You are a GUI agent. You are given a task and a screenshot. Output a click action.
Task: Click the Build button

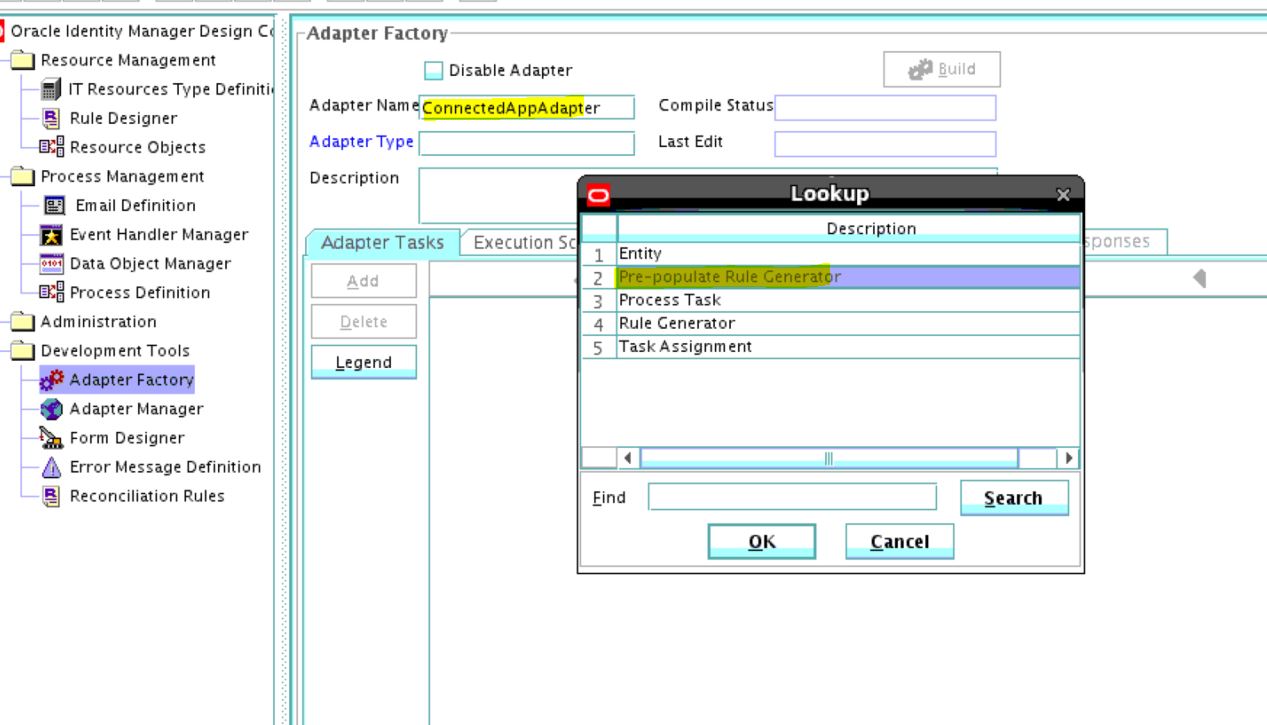[941, 69]
